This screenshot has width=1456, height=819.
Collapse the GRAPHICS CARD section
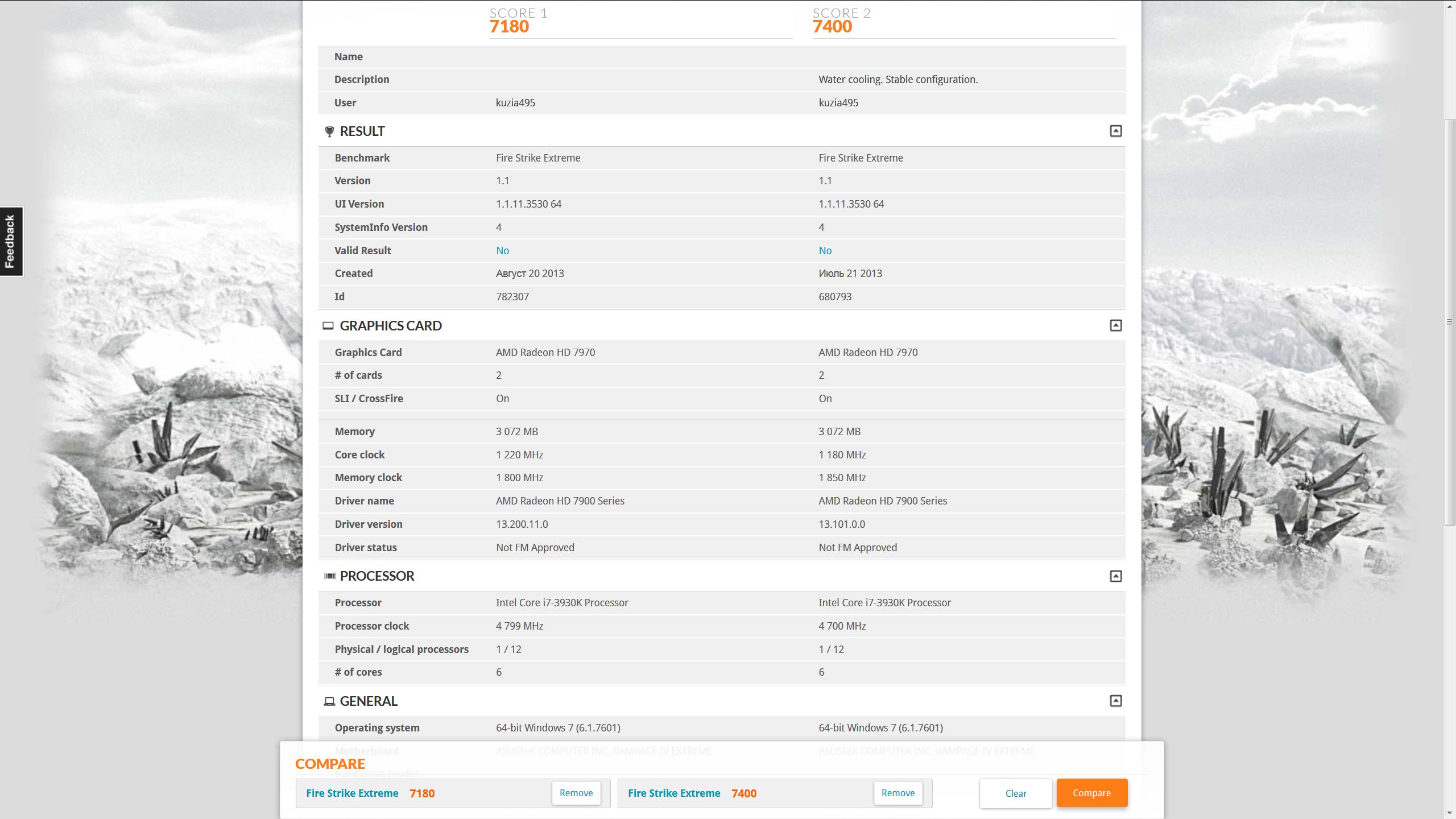click(x=1115, y=325)
